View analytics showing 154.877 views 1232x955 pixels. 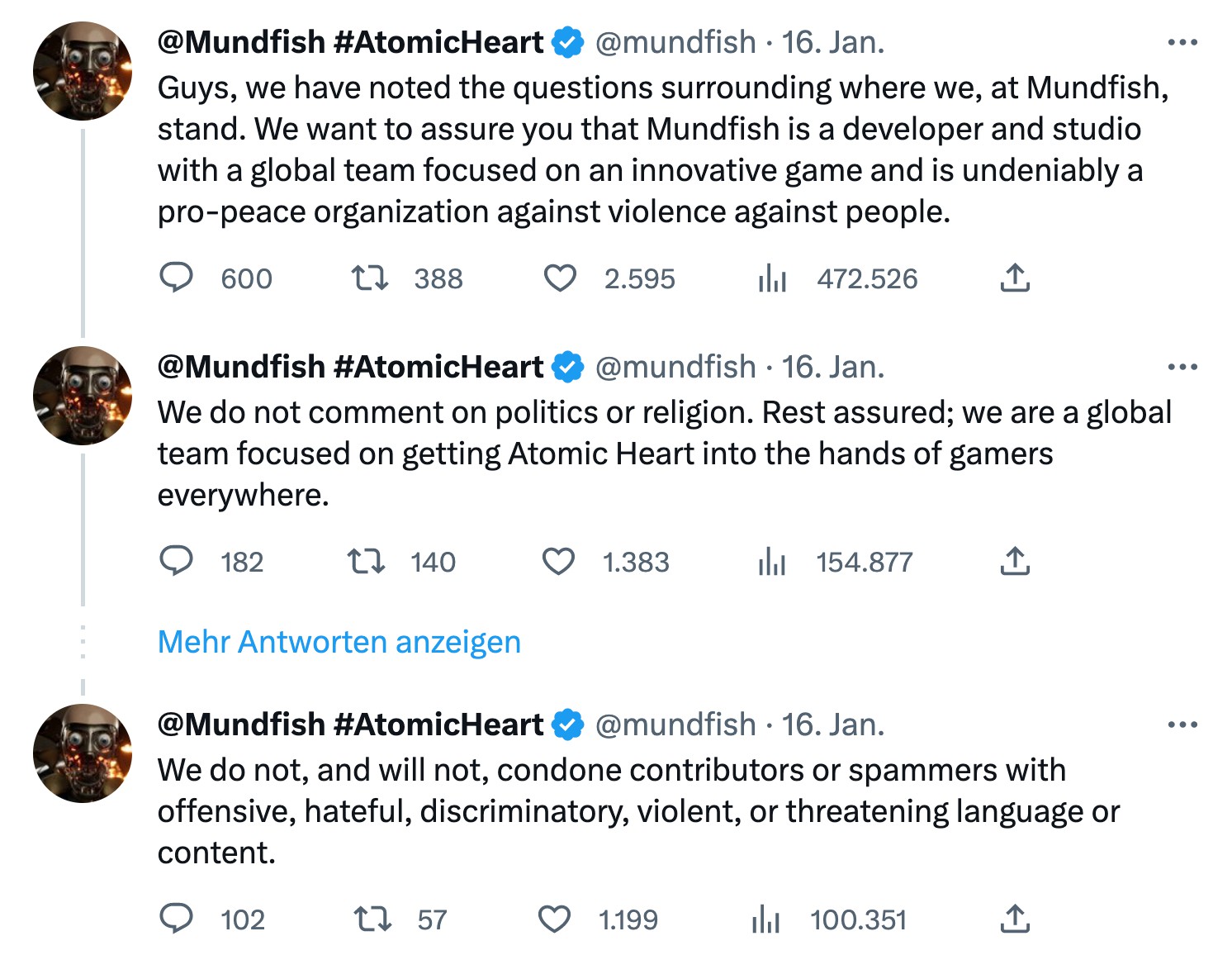point(771,562)
